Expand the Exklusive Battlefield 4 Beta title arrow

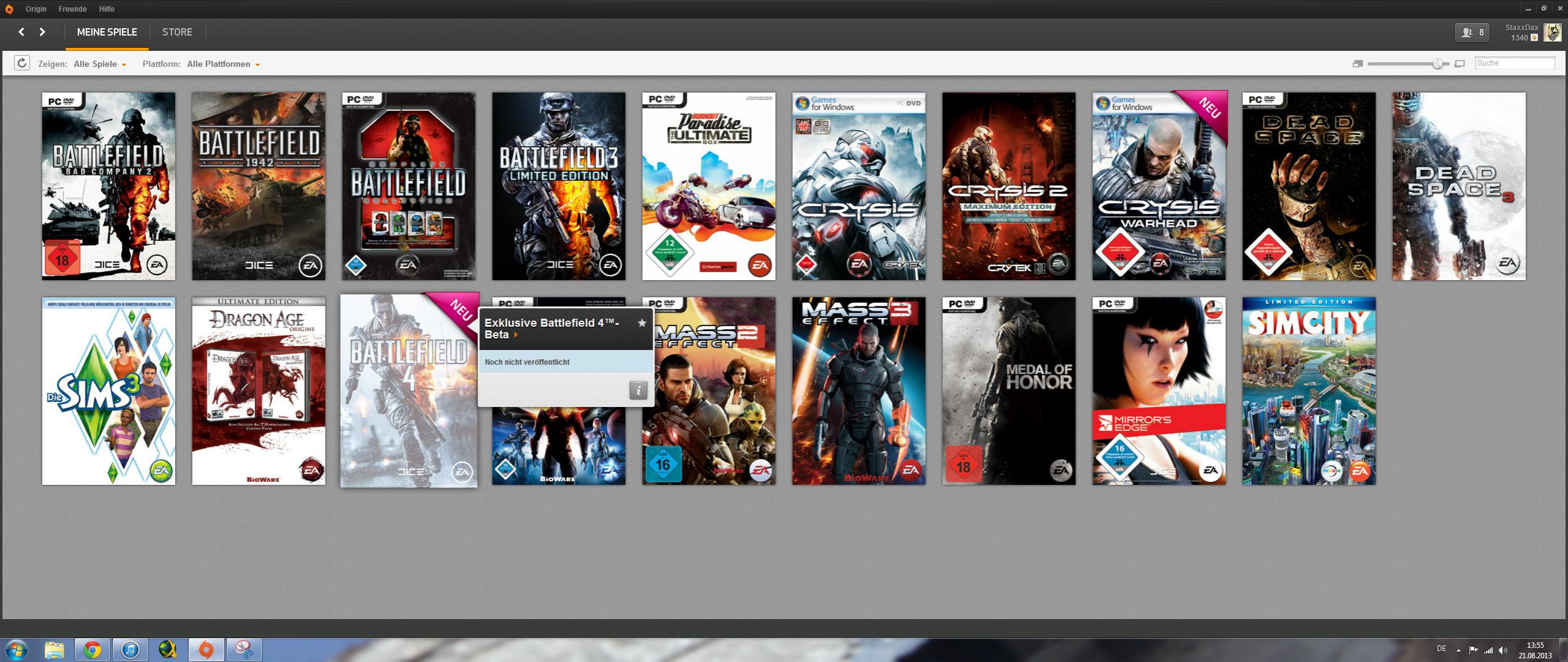tap(516, 335)
